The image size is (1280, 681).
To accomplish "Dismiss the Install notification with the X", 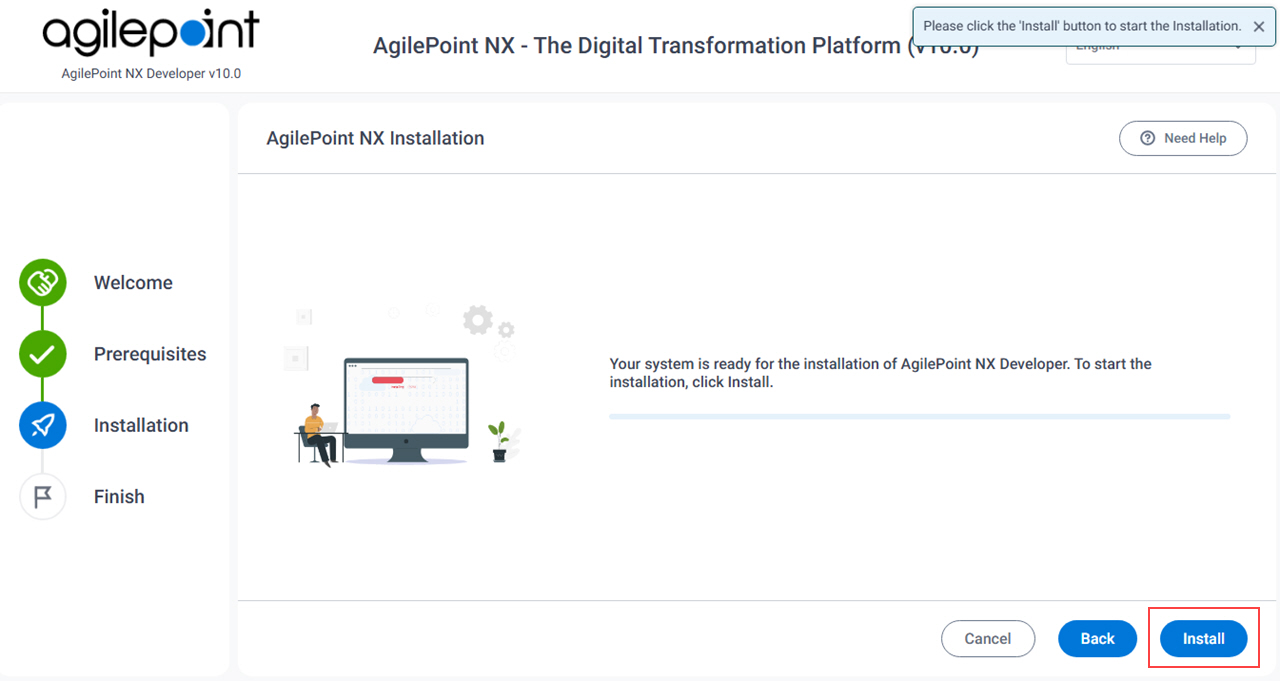I will pyautogui.click(x=1259, y=26).
